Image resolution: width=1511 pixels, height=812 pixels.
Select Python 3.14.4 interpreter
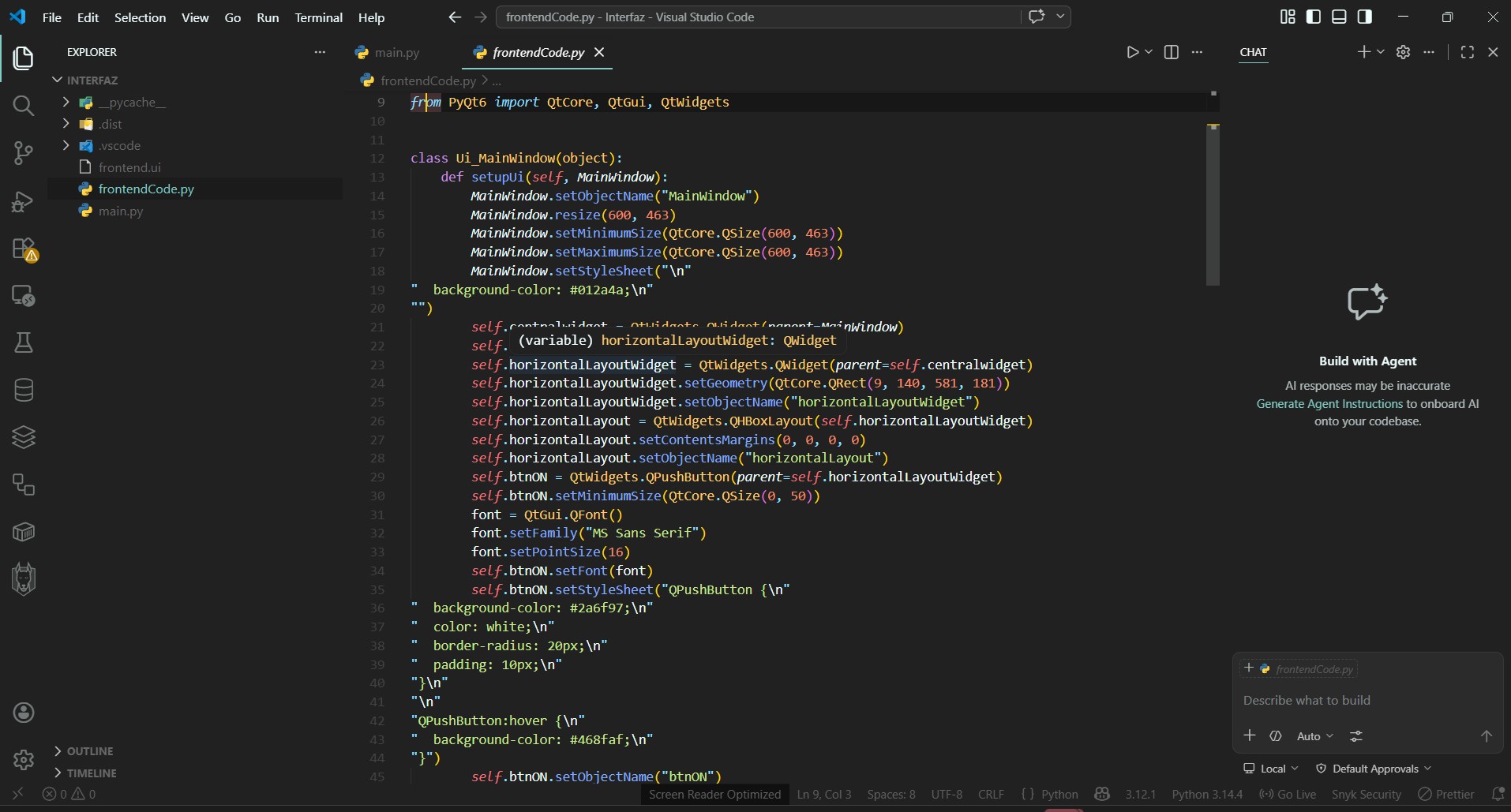(1207, 794)
